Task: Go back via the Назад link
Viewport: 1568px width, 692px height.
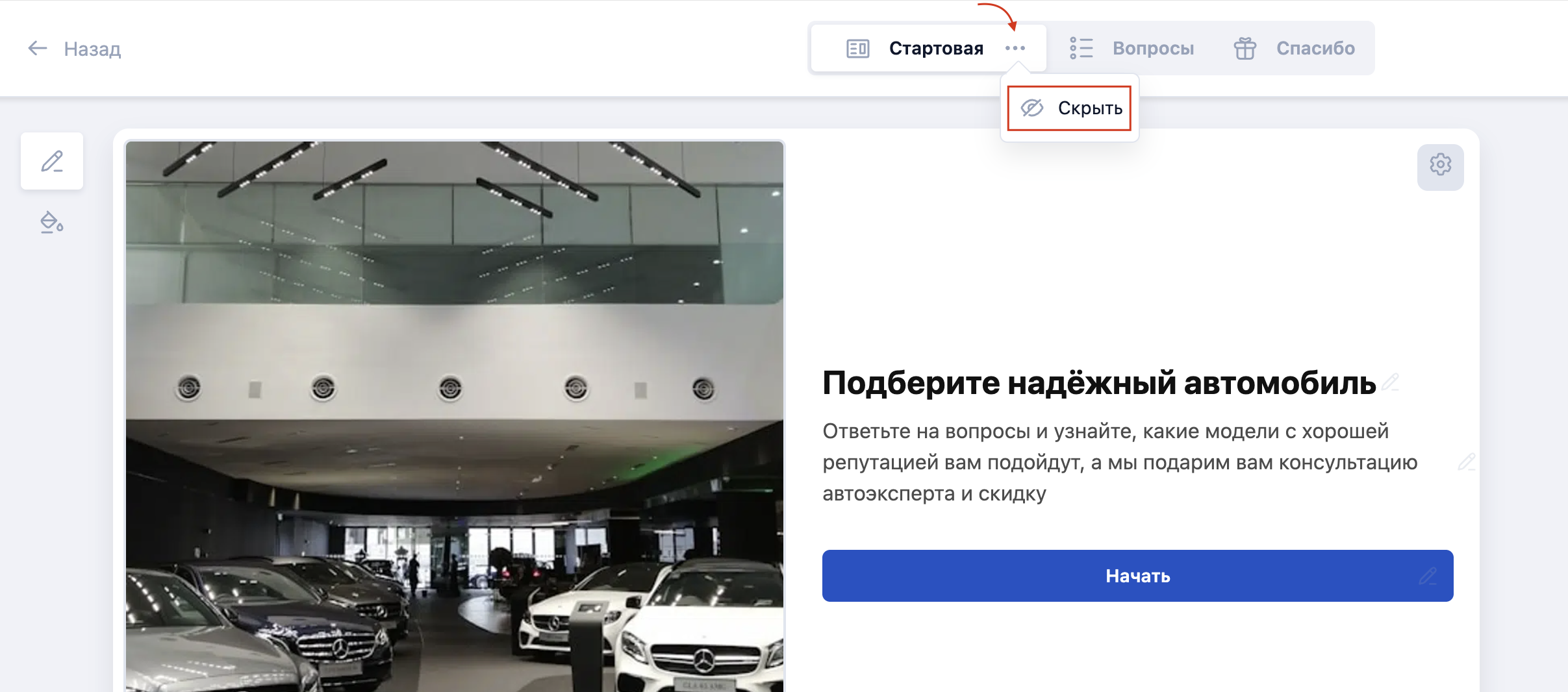Action: pos(92,49)
